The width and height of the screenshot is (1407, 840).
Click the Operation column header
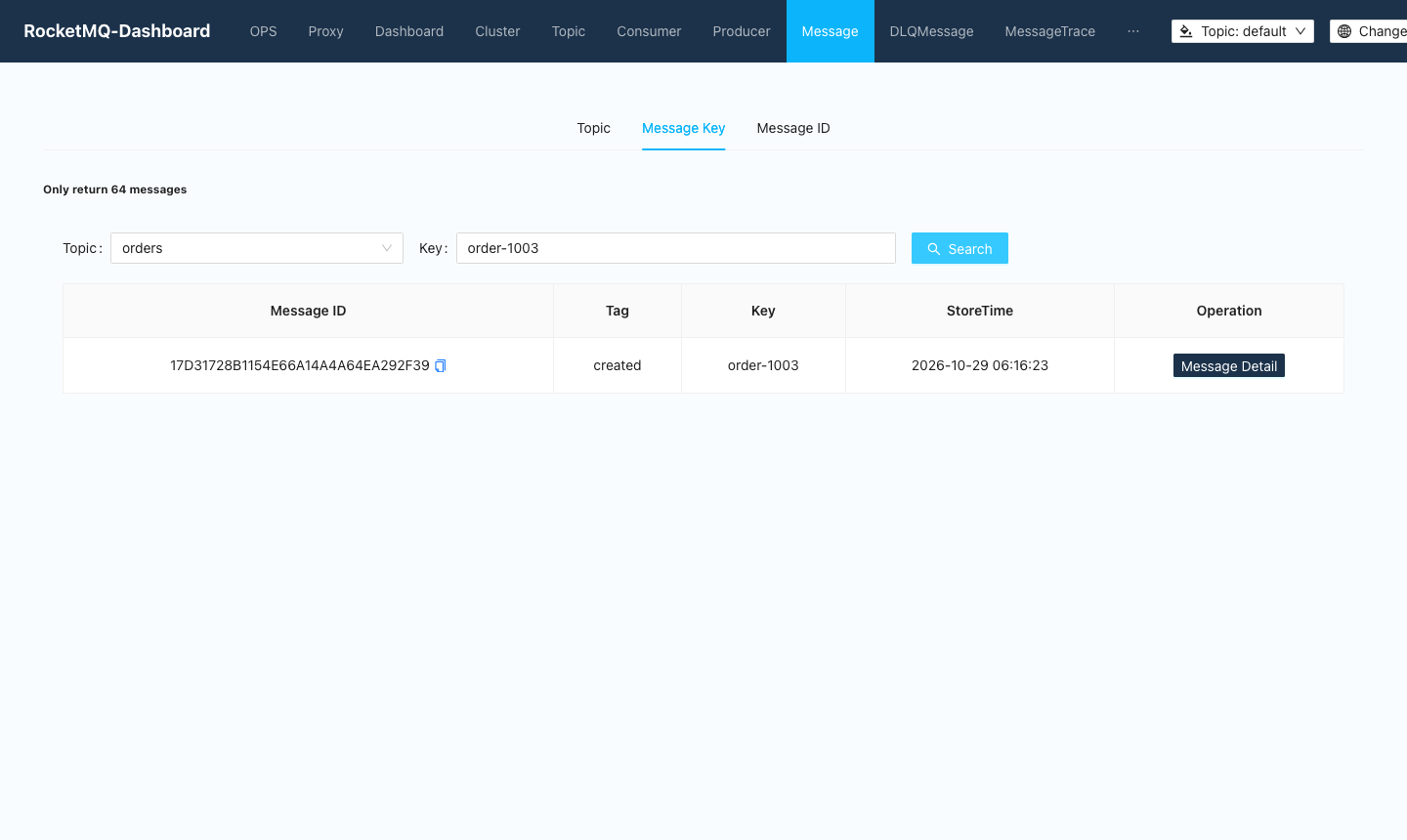pos(1229,311)
